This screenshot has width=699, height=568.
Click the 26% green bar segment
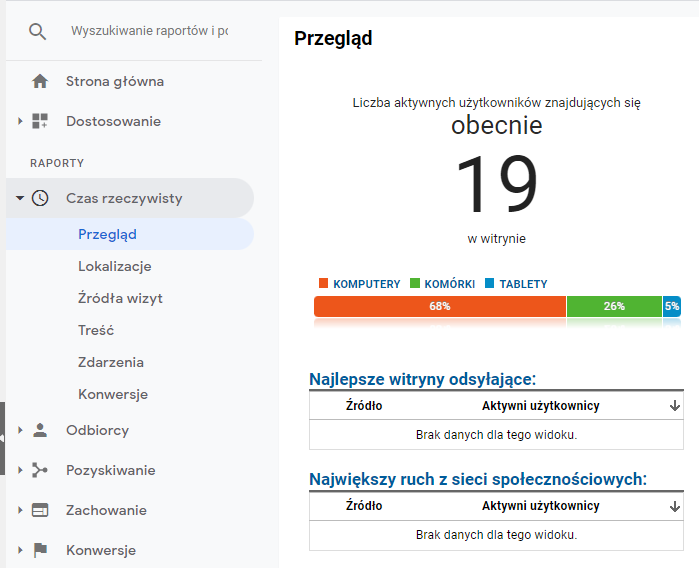point(614,306)
